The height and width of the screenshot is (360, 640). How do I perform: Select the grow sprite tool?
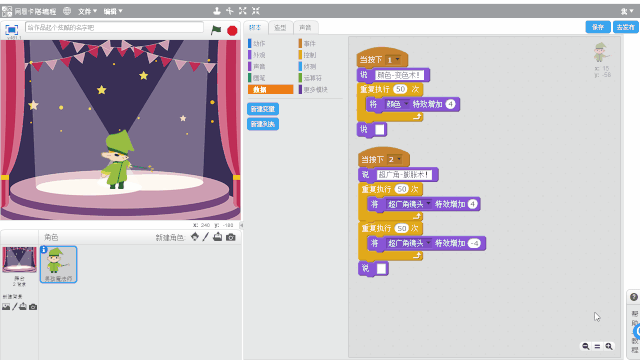click(x=243, y=11)
